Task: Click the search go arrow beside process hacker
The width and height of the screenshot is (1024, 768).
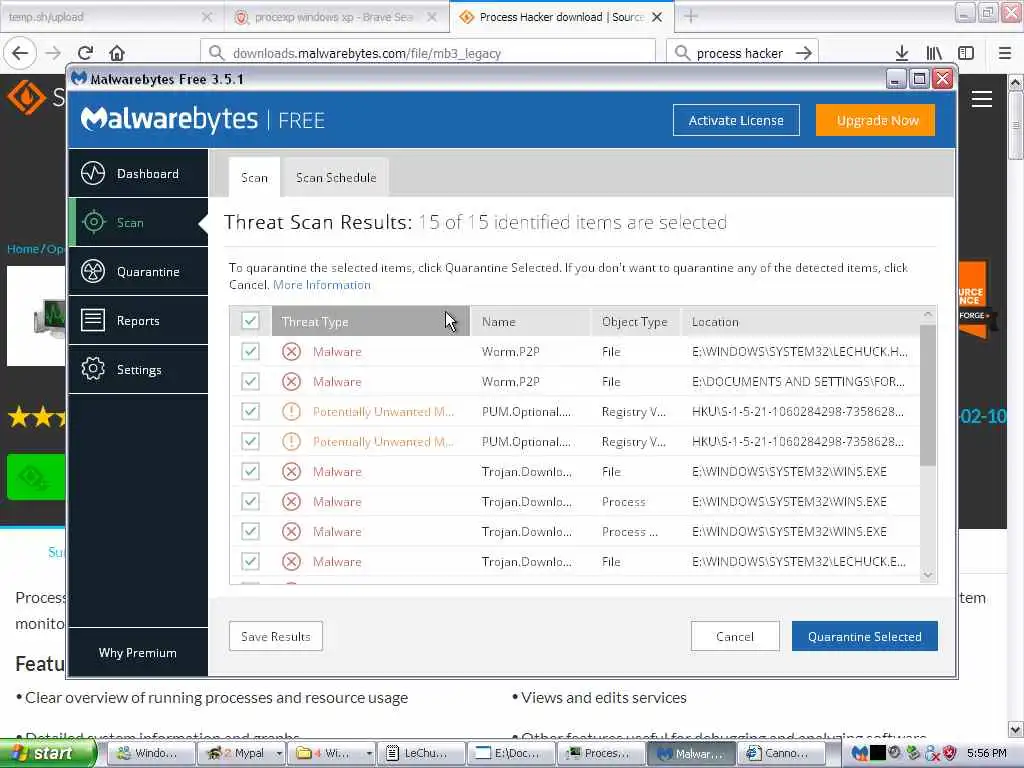Action: 804,53
